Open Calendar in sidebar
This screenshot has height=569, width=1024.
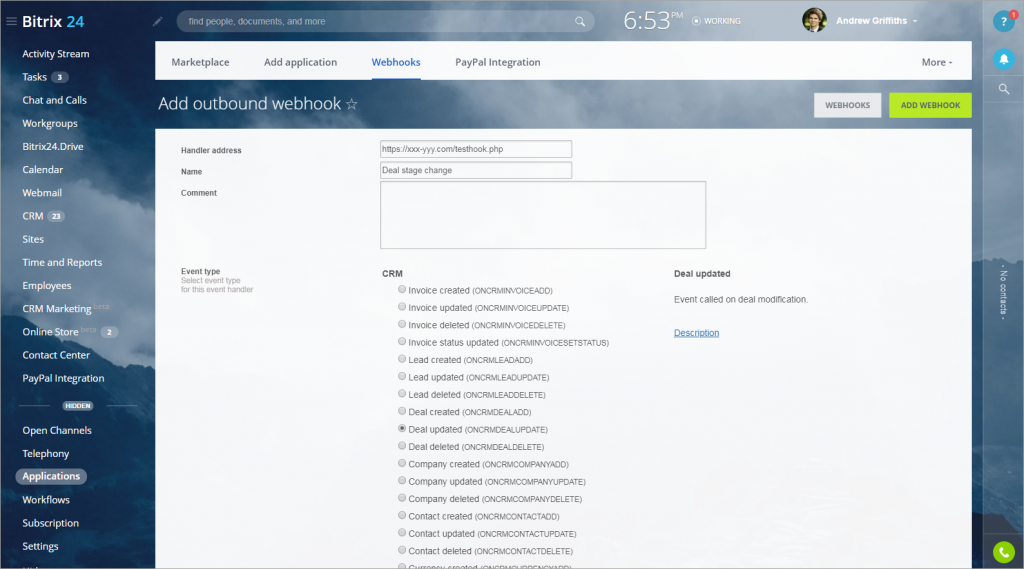[42, 170]
